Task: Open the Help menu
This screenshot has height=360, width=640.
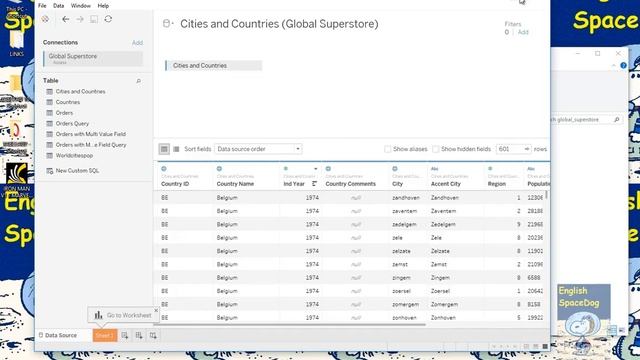Action: pyautogui.click(x=103, y=6)
